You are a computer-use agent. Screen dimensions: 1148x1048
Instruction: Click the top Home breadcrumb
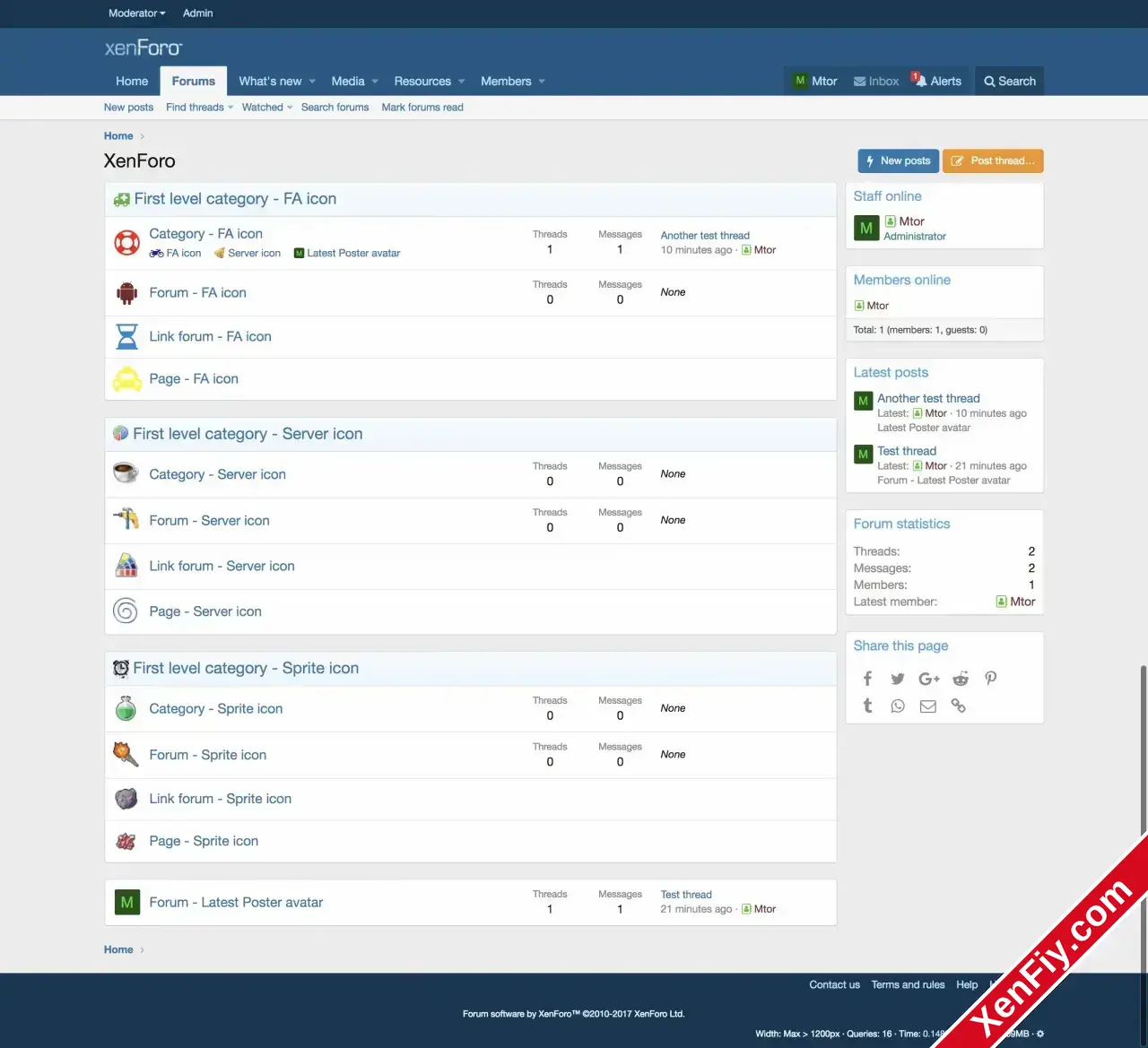tap(118, 136)
